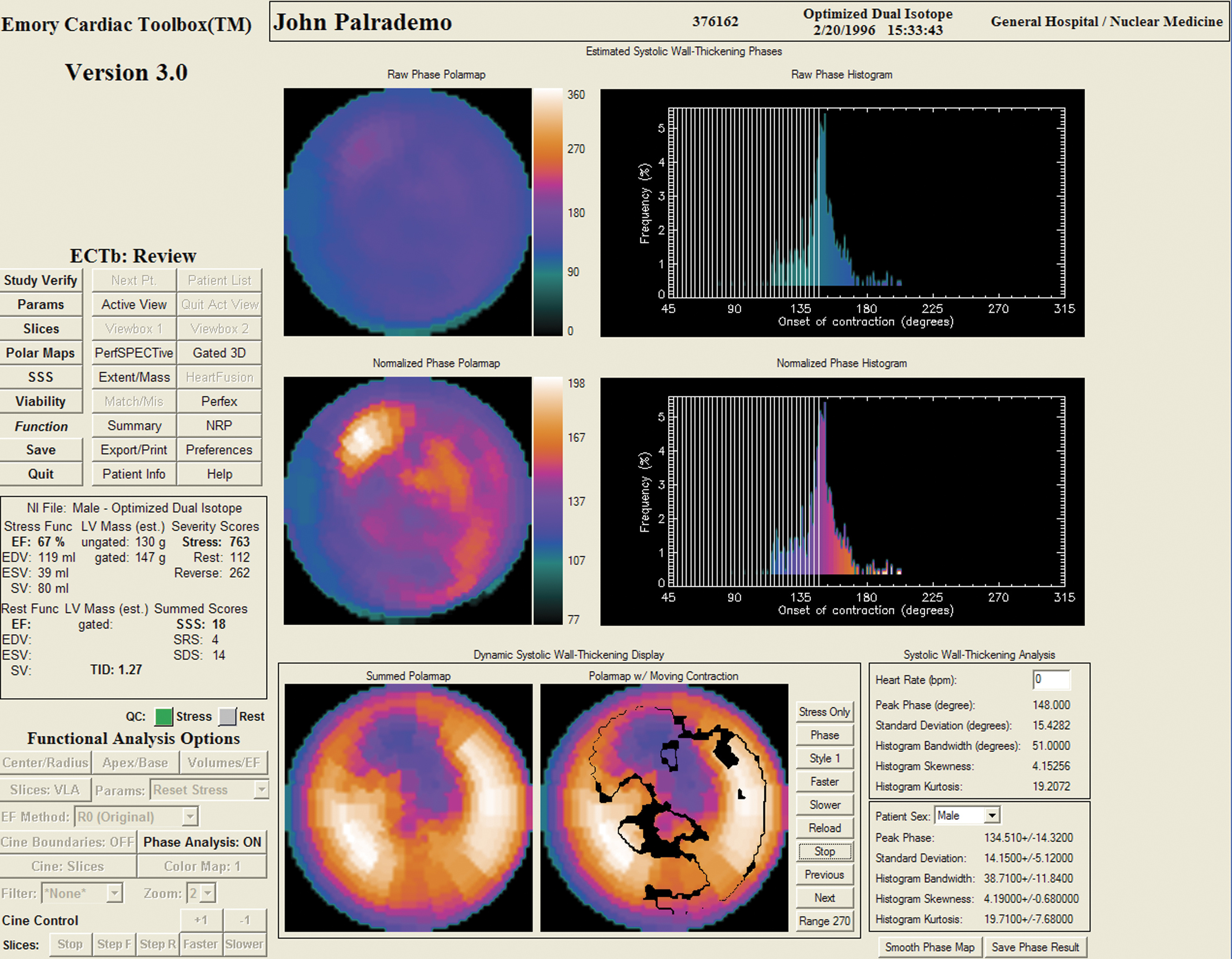
Task: Open the EF Method dropdown
Action: point(190,816)
